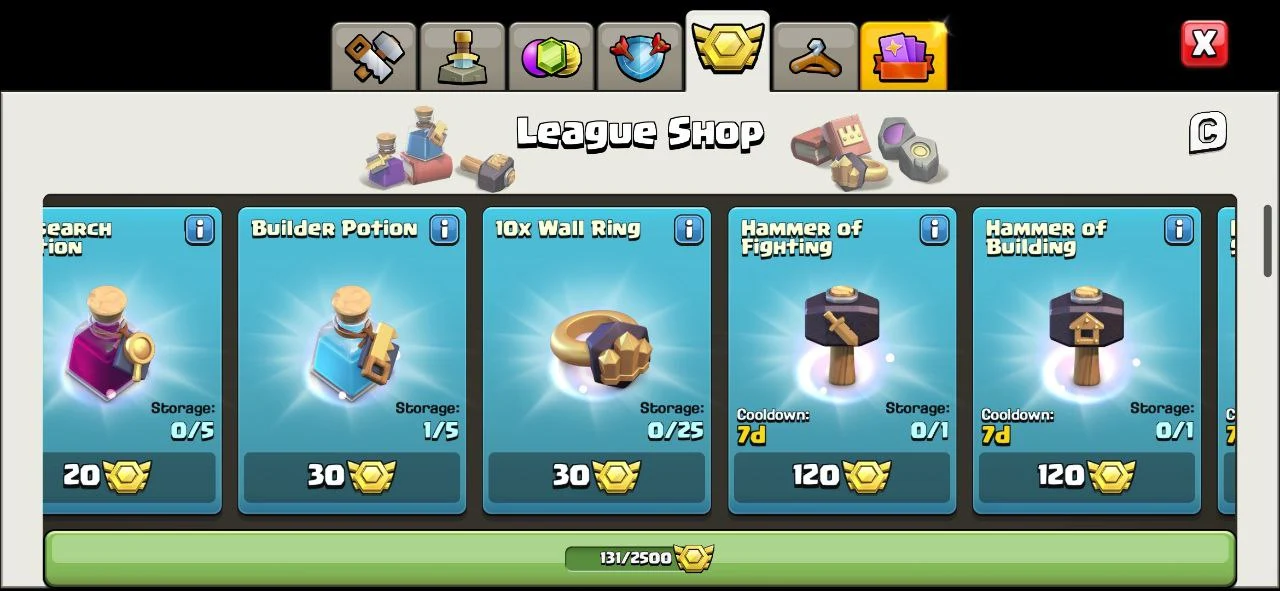
Task: Purchase Hammer of Fighting for 120 medals
Action: 842,476
